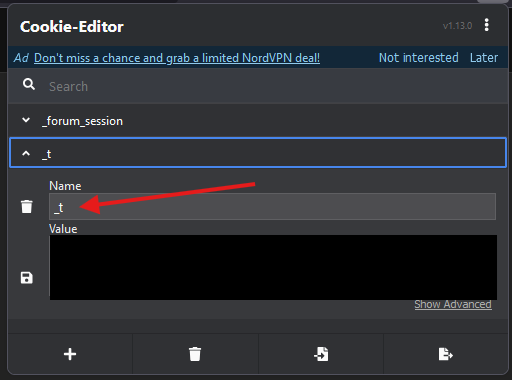512x380 pixels.
Task: Open the three-dot options menu
Action: pyautogui.click(x=486, y=25)
